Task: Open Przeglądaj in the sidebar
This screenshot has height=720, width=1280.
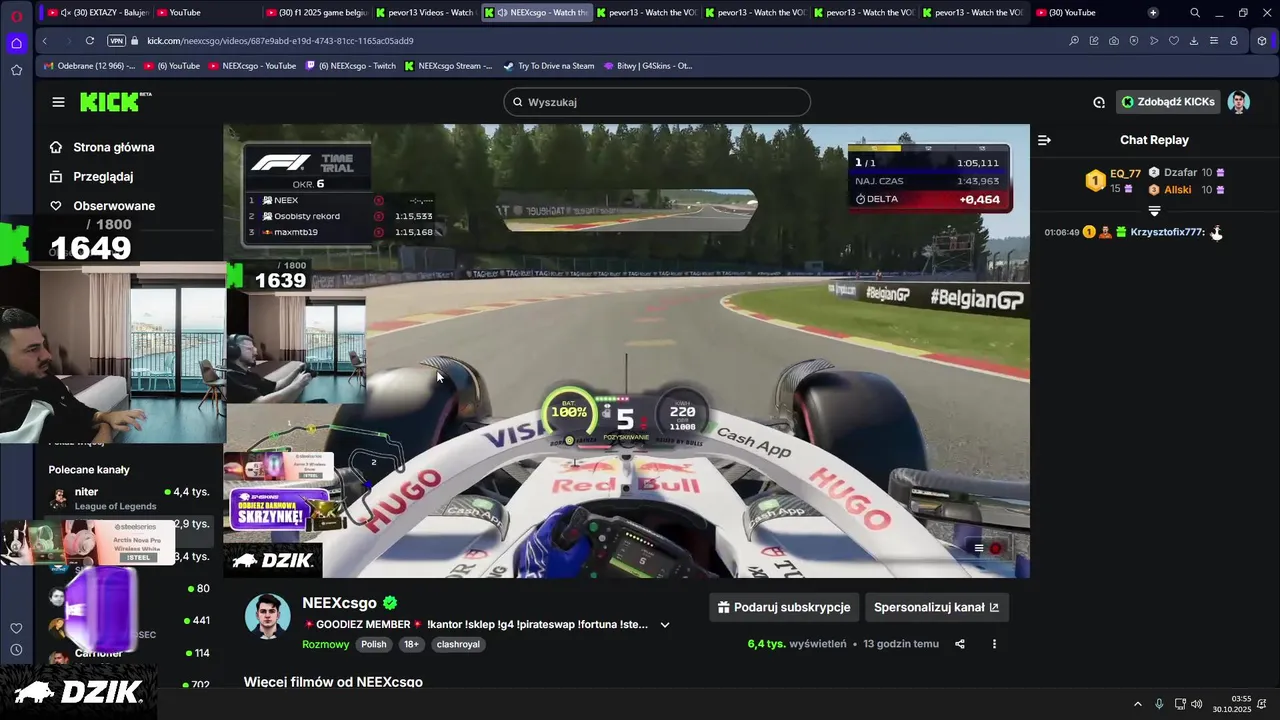Action: click(x=103, y=176)
